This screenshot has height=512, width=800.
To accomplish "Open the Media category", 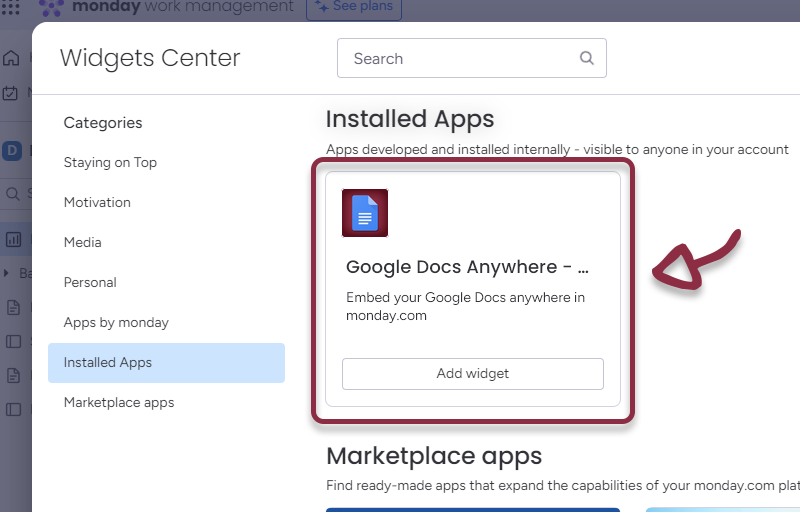I will 82,242.
